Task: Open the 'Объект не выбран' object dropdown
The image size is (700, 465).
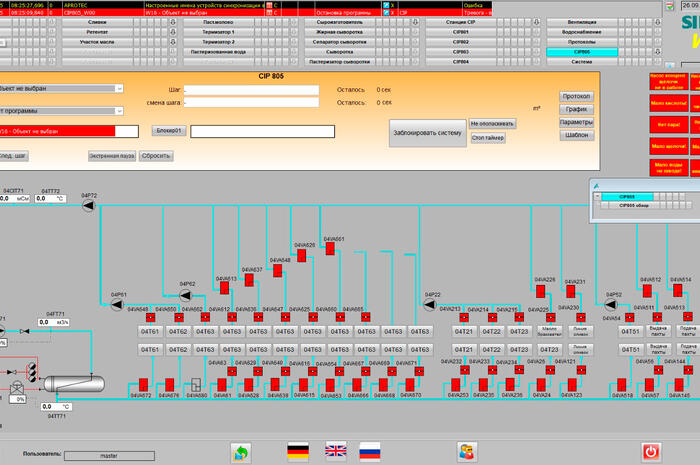Action: [x=119, y=89]
